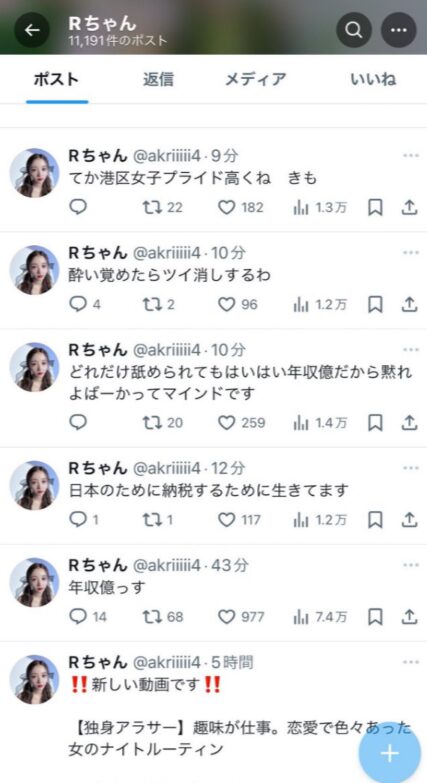Viewport: 427px width, 783px height.
Task: Open the profile's three-dot options menu
Action: coord(399,30)
